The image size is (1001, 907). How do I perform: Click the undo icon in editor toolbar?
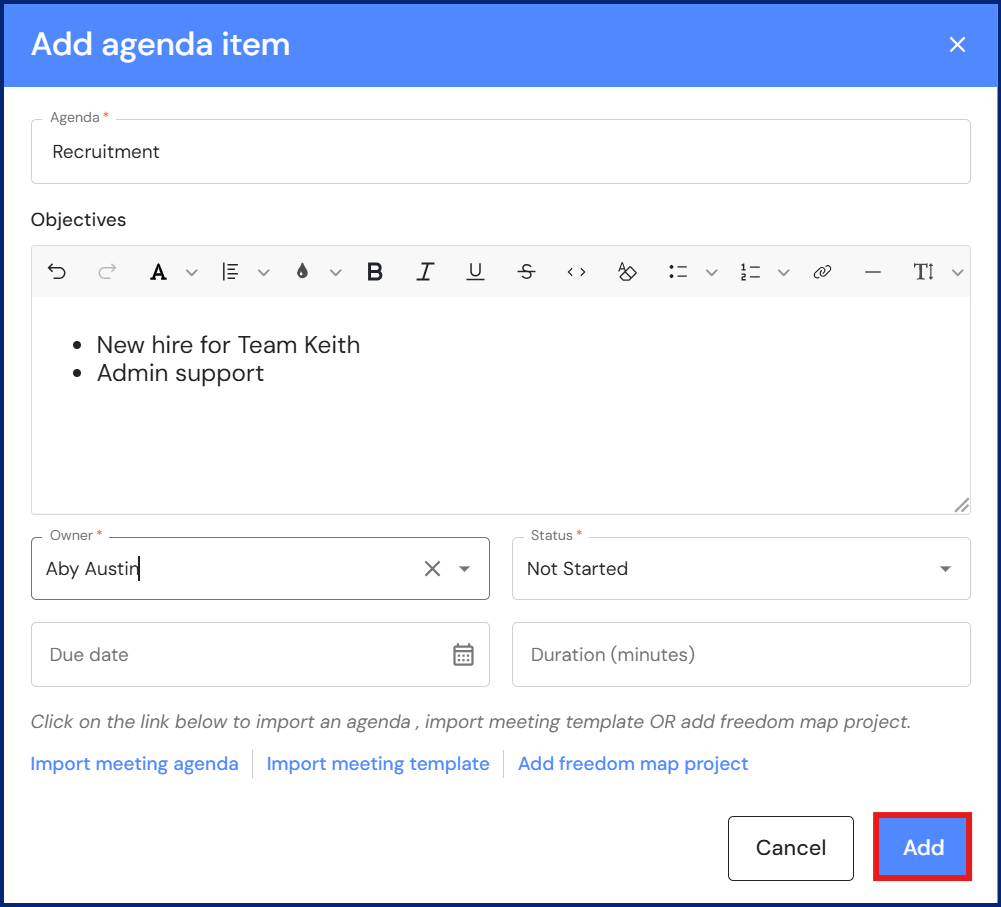click(57, 272)
